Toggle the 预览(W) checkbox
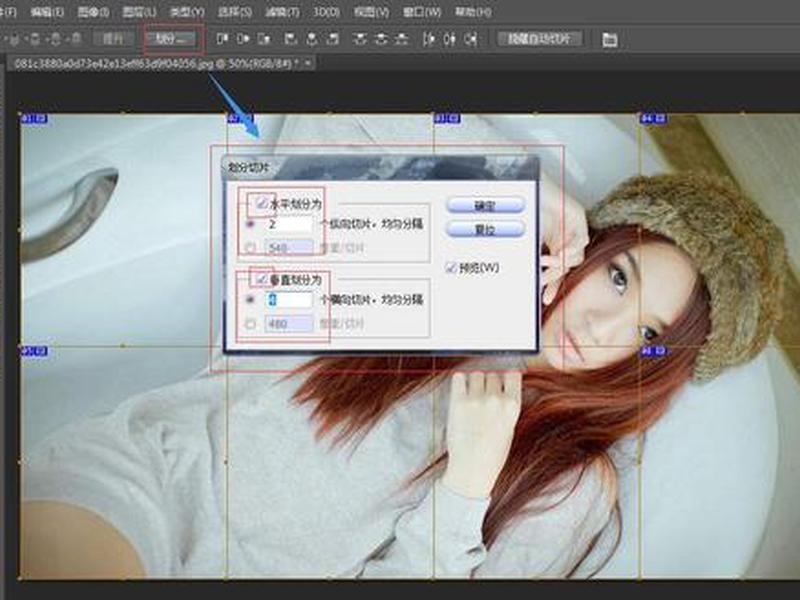 click(x=451, y=267)
